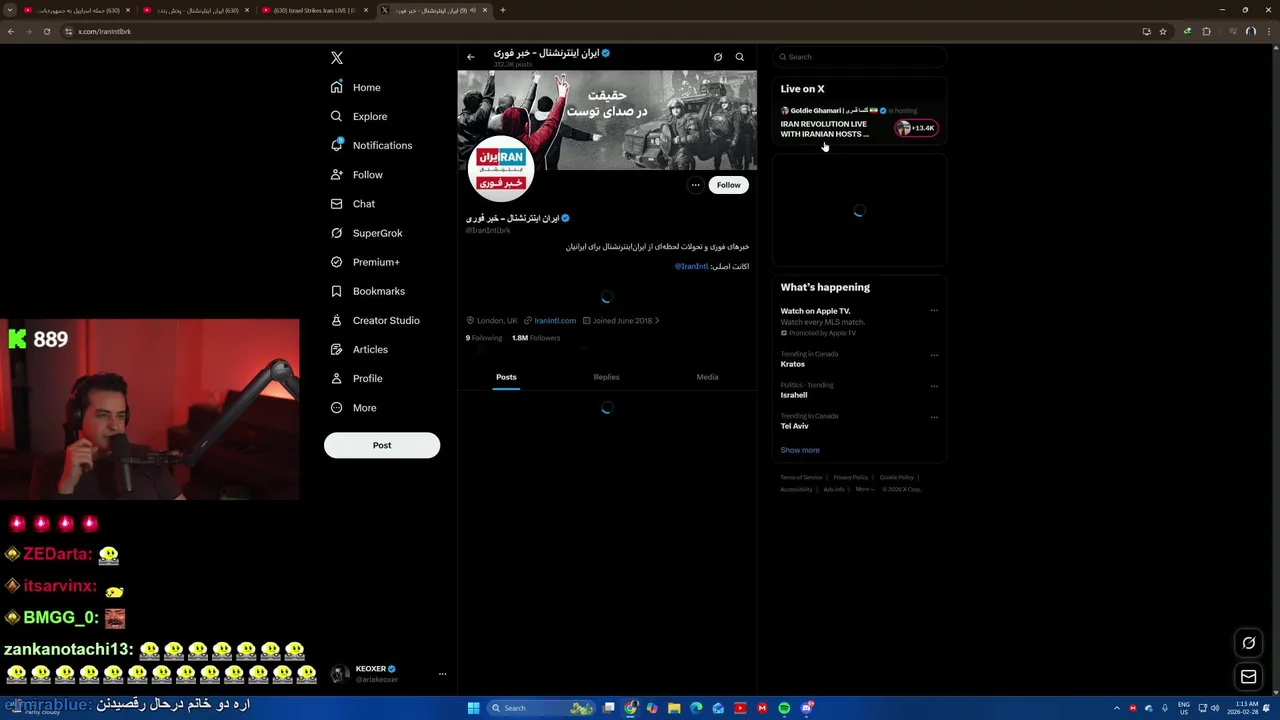This screenshot has height=720, width=1280.
Task: Select the Posts tab
Action: coord(506,377)
